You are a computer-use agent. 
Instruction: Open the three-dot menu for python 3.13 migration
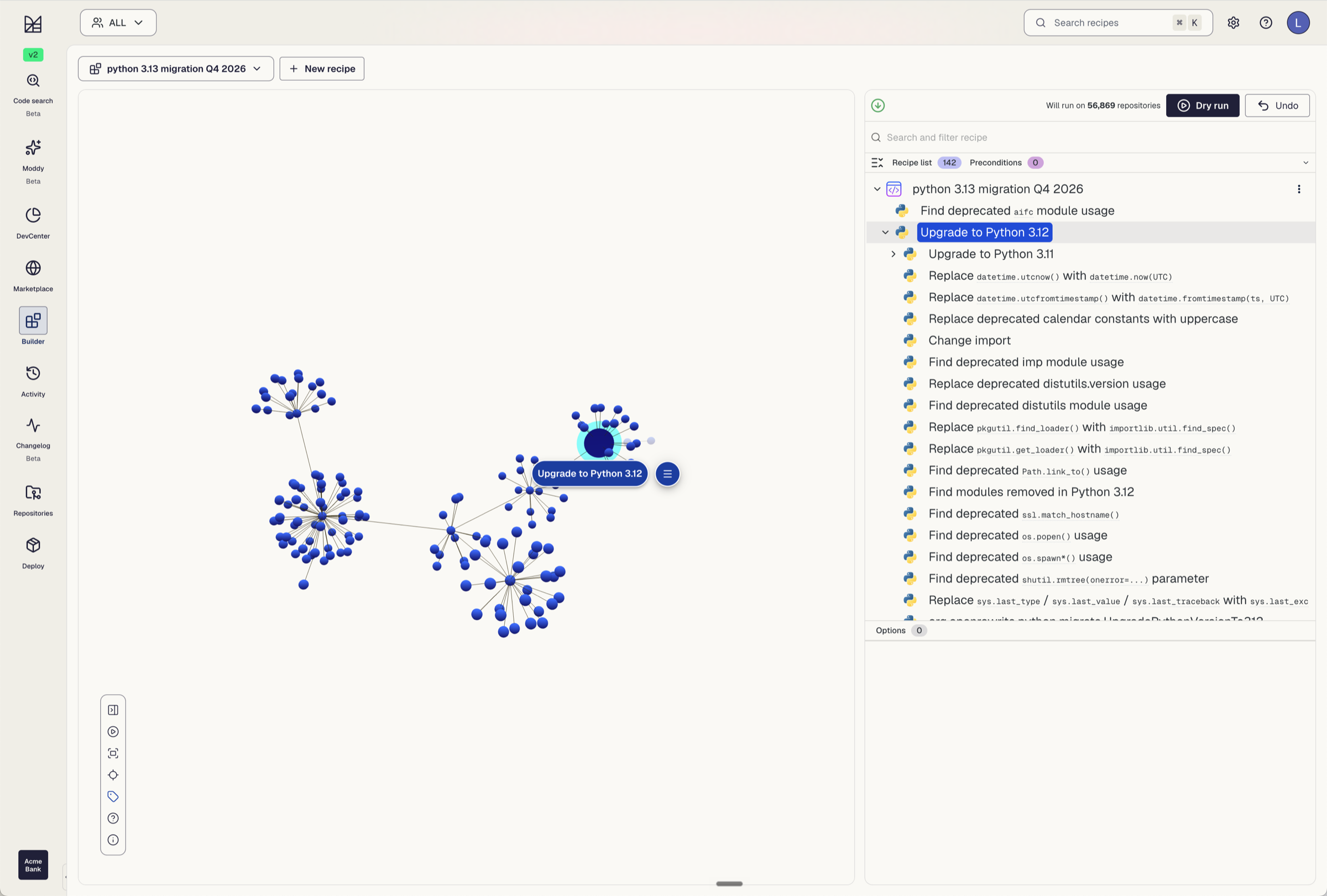coord(1299,189)
